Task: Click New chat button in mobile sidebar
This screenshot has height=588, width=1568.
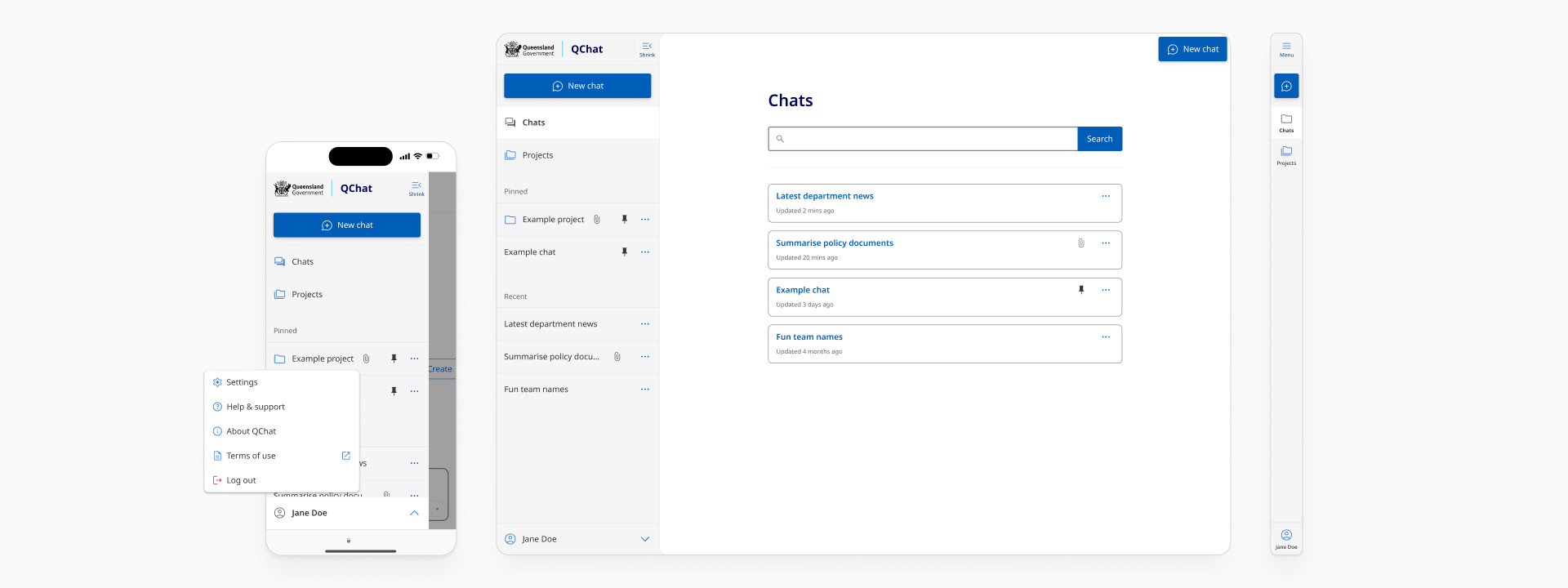Action: click(347, 225)
